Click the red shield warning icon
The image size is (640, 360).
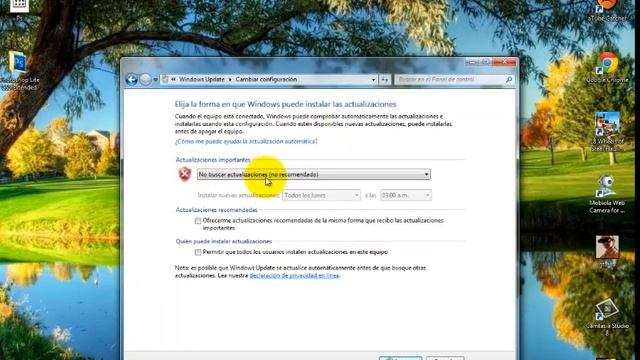[185, 174]
